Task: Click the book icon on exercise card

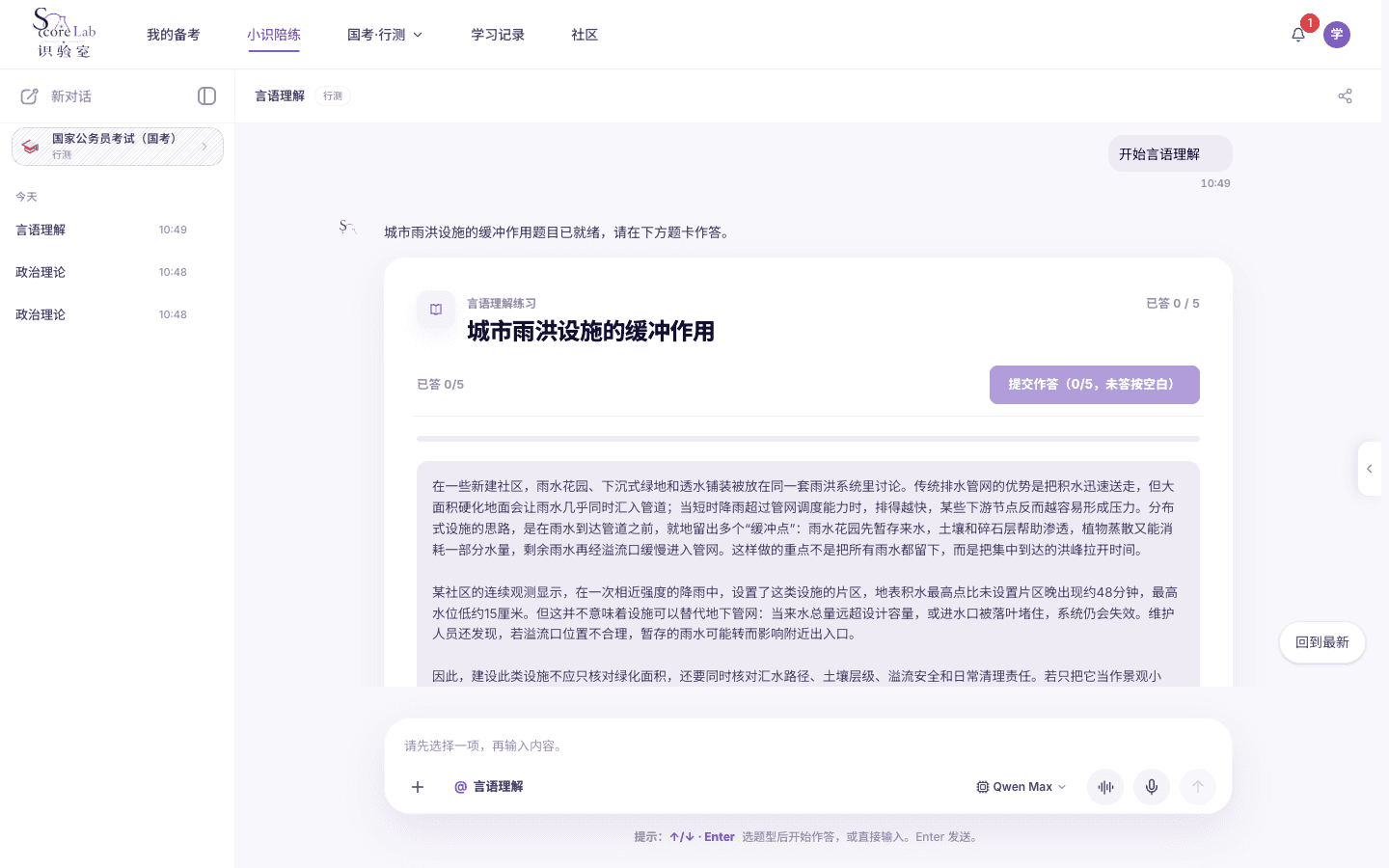Action: [436, 310]
